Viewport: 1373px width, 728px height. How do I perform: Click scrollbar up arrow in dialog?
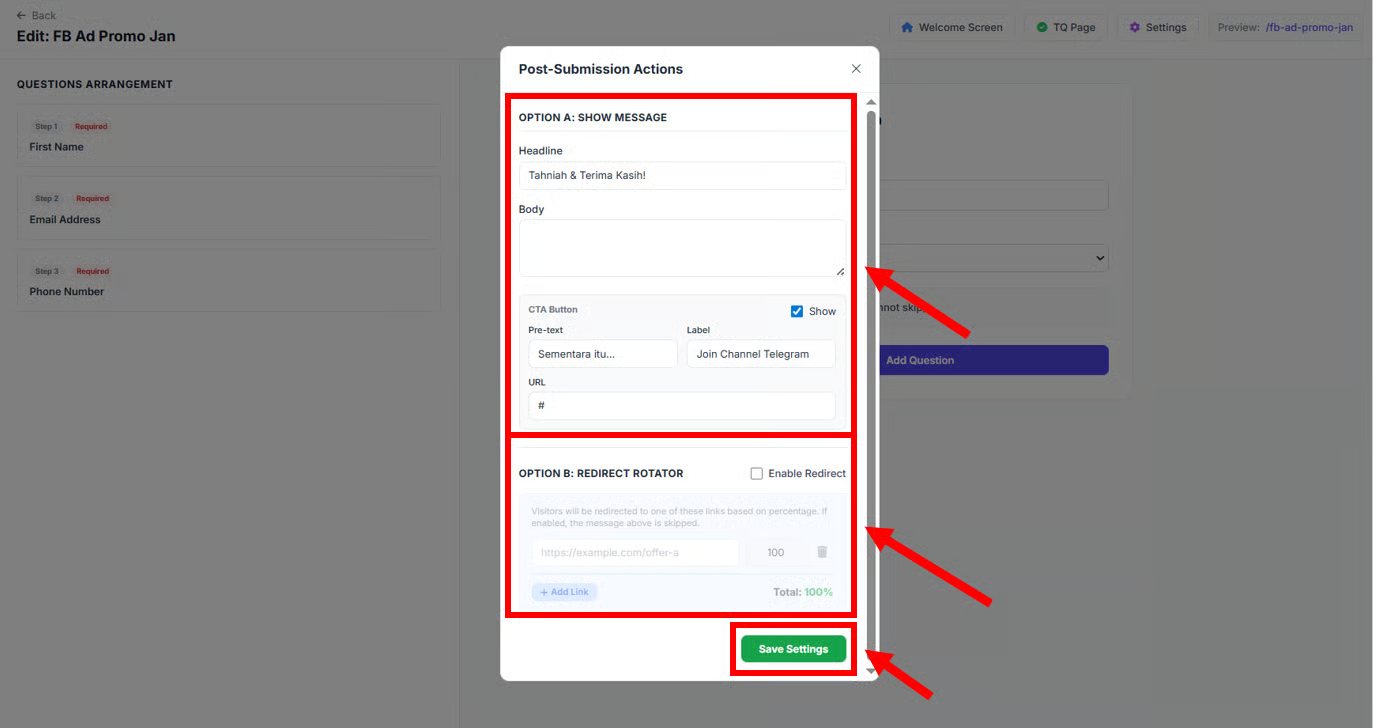coord(871,103)
